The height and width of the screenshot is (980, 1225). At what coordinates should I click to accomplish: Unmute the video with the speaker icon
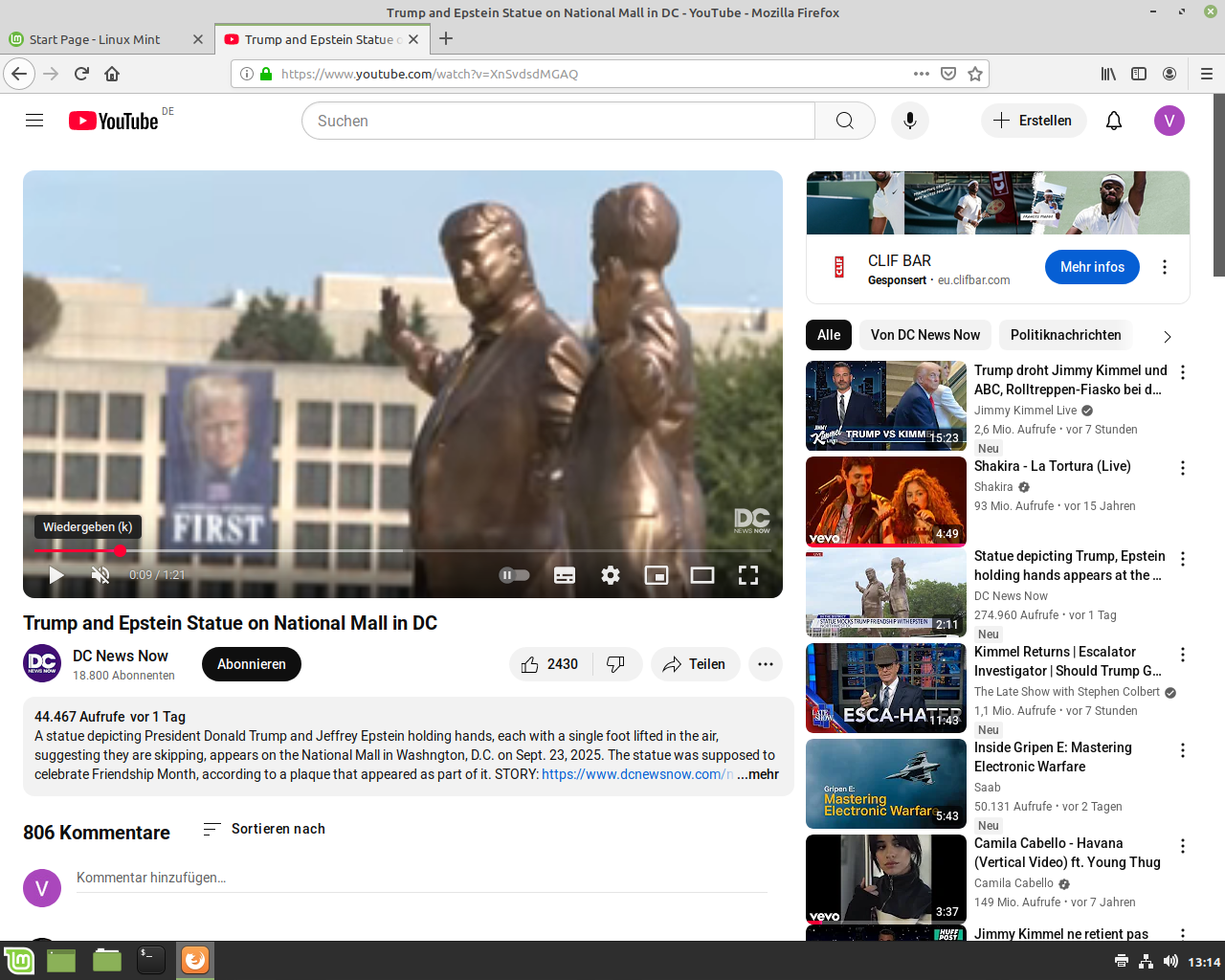pyautogui.click(x=100, y=575)
